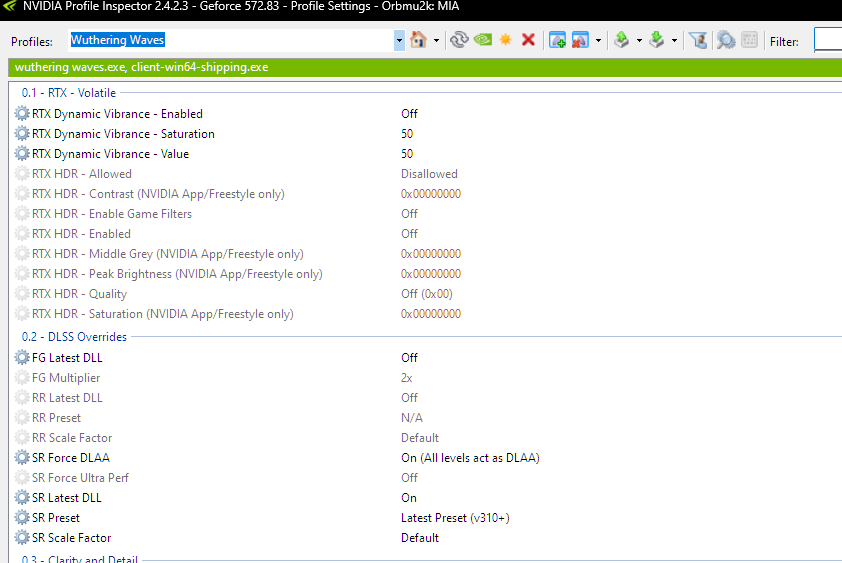842x563 pixels.
Task: Click the NVIDIA logo in the title bar
Action: tap(10, 6)
